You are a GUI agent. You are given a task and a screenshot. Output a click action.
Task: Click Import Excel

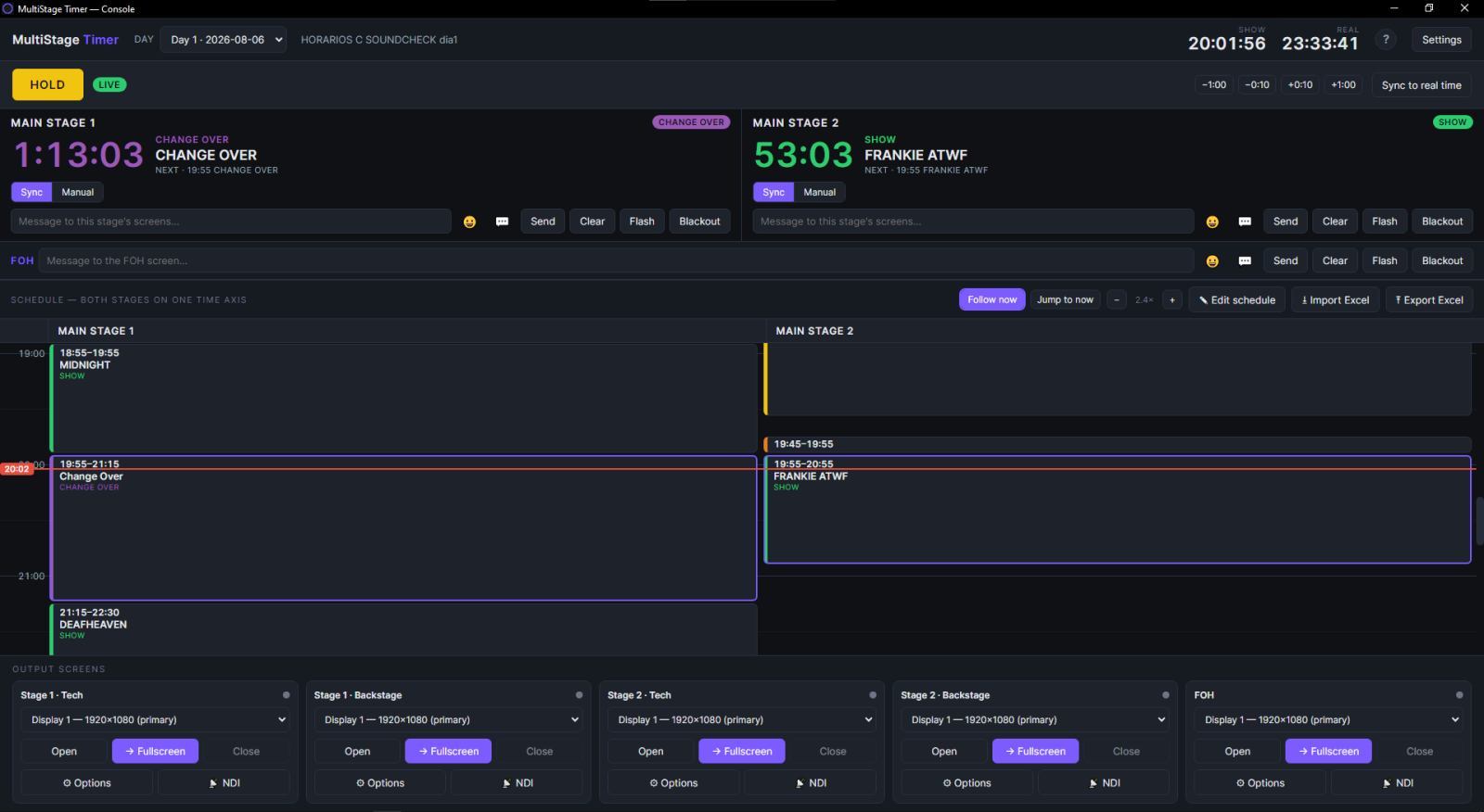pyautogui.click(x=1336, y=299)
